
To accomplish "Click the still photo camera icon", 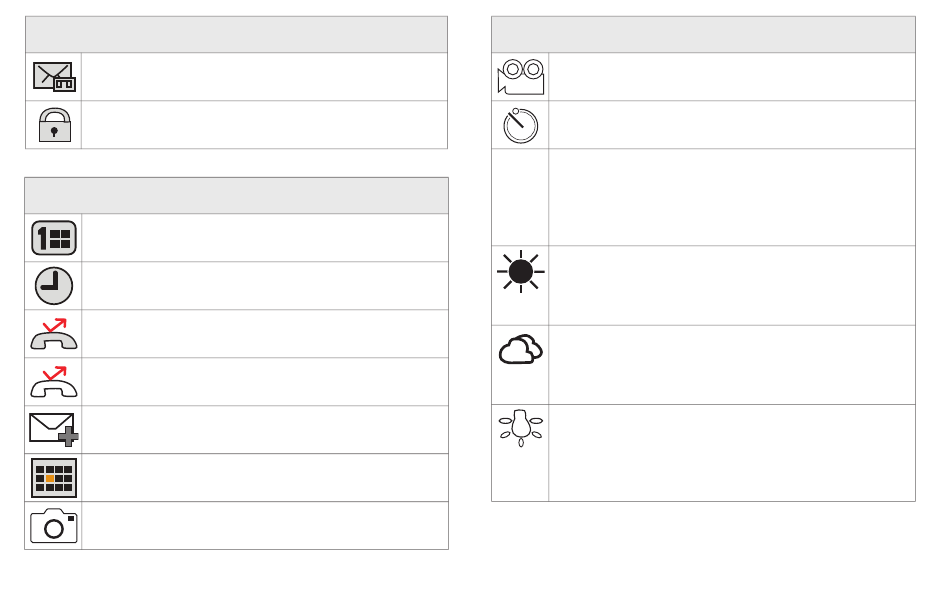I will tap(54, 525).
